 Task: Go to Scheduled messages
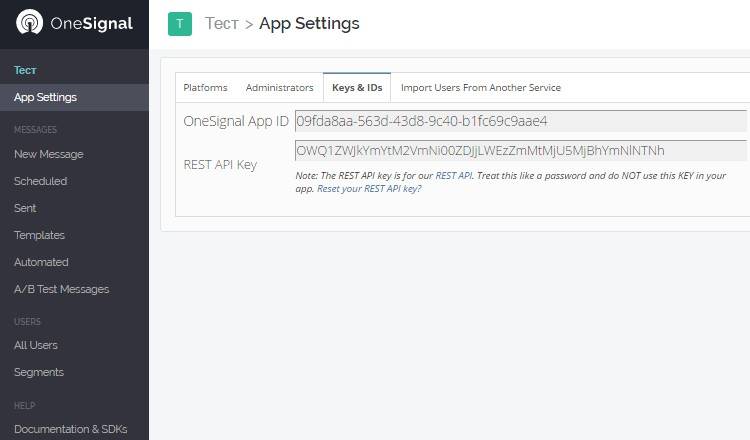pyautogui.click(x=41, y=181)
